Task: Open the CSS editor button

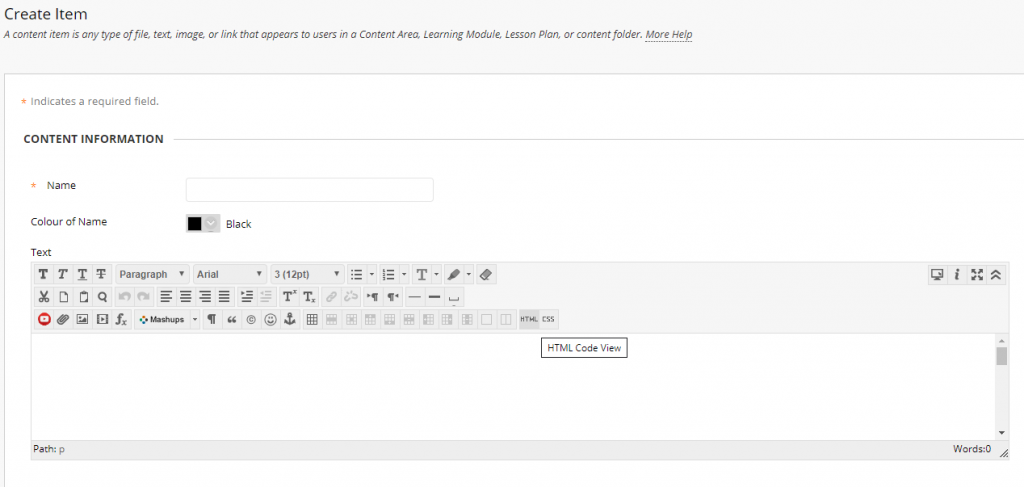Action: point(548,319)
